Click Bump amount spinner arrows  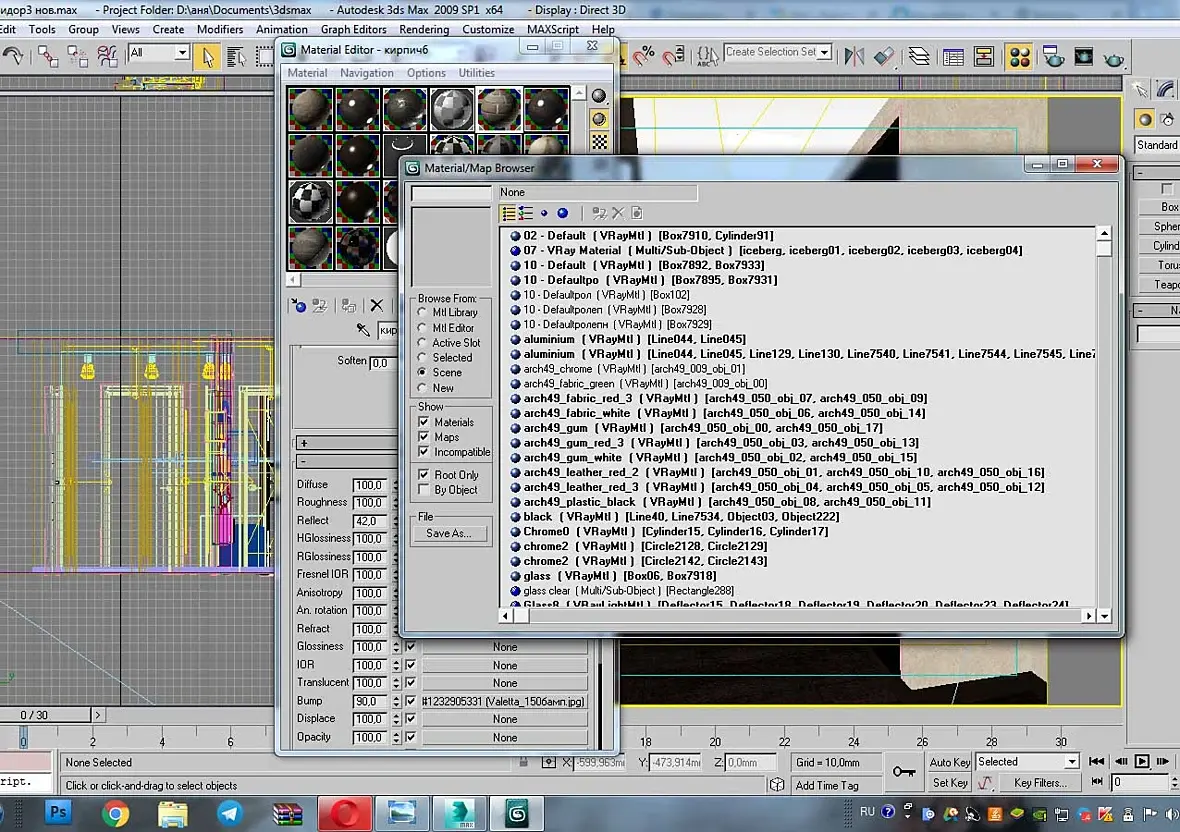click(396, 701)
